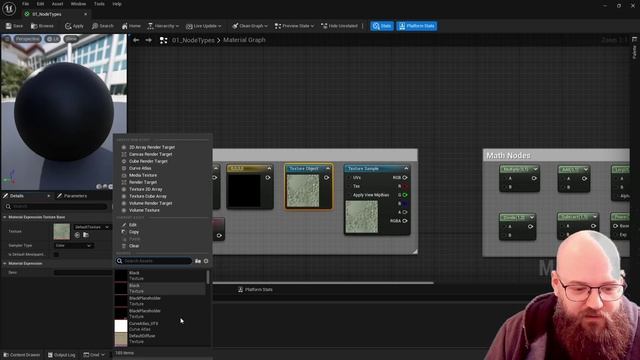The width and height of the screenshot is (640, 360).
Task: Click the Texture Sample RGBA output pin
Action: pyautogui.click(x=405, y=221)
